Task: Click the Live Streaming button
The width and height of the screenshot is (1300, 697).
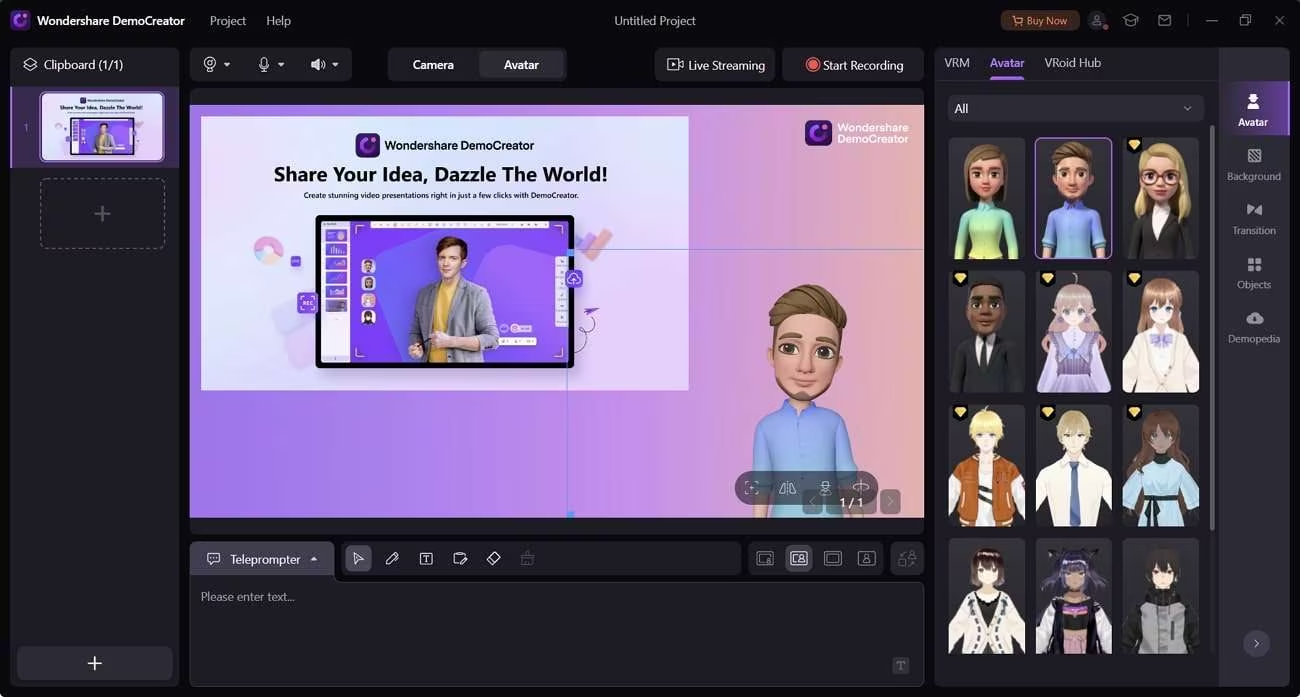Action: 715,65
